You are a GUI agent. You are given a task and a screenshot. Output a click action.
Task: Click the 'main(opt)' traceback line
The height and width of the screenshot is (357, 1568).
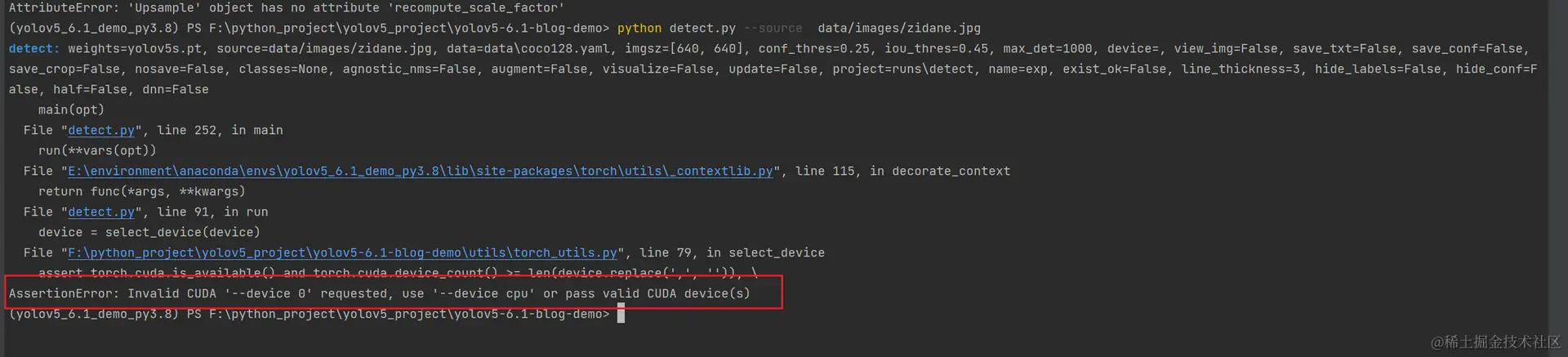[71, 109]
